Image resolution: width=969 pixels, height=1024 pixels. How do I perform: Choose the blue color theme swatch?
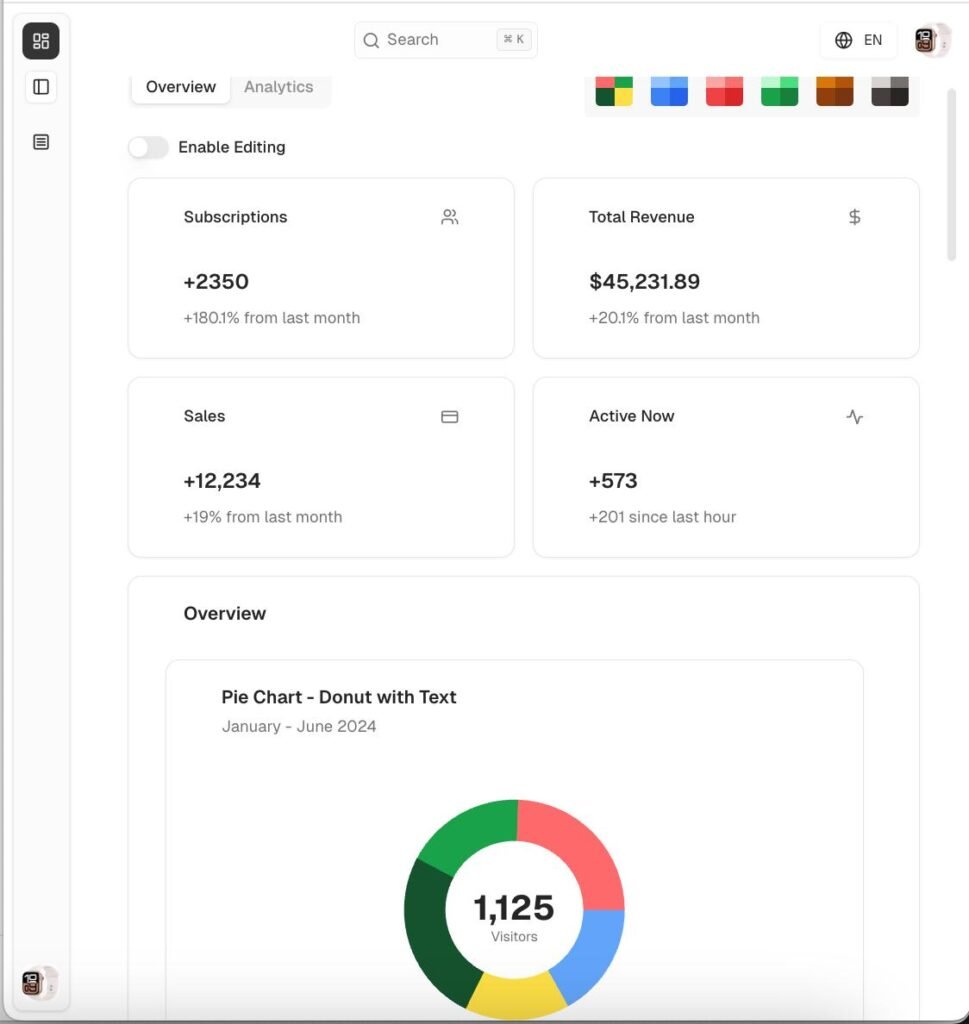click(x=669, y=92)
